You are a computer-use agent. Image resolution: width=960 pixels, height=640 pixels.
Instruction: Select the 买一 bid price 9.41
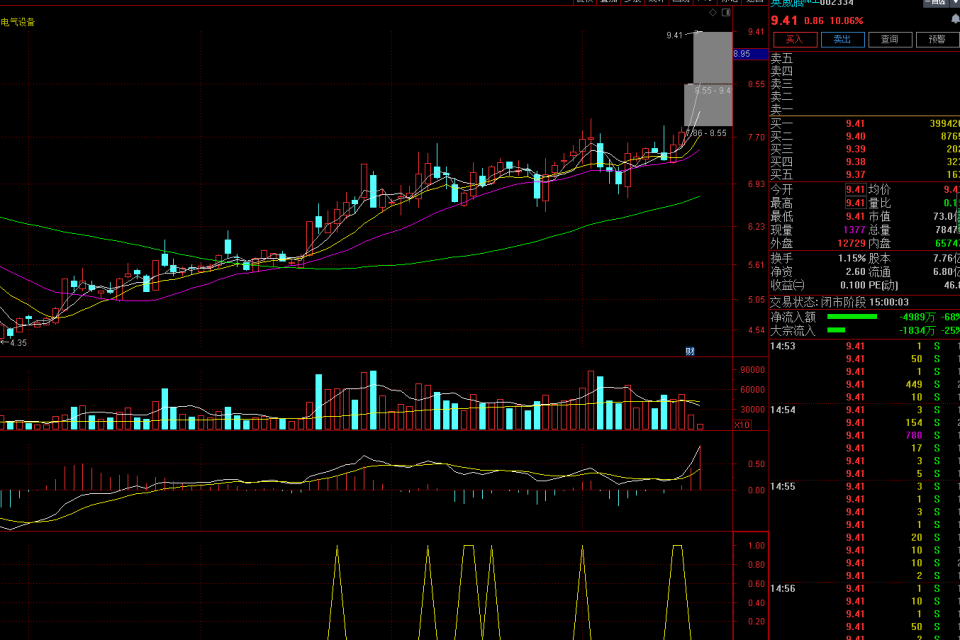pyautogui.click(x=855, y=124)
